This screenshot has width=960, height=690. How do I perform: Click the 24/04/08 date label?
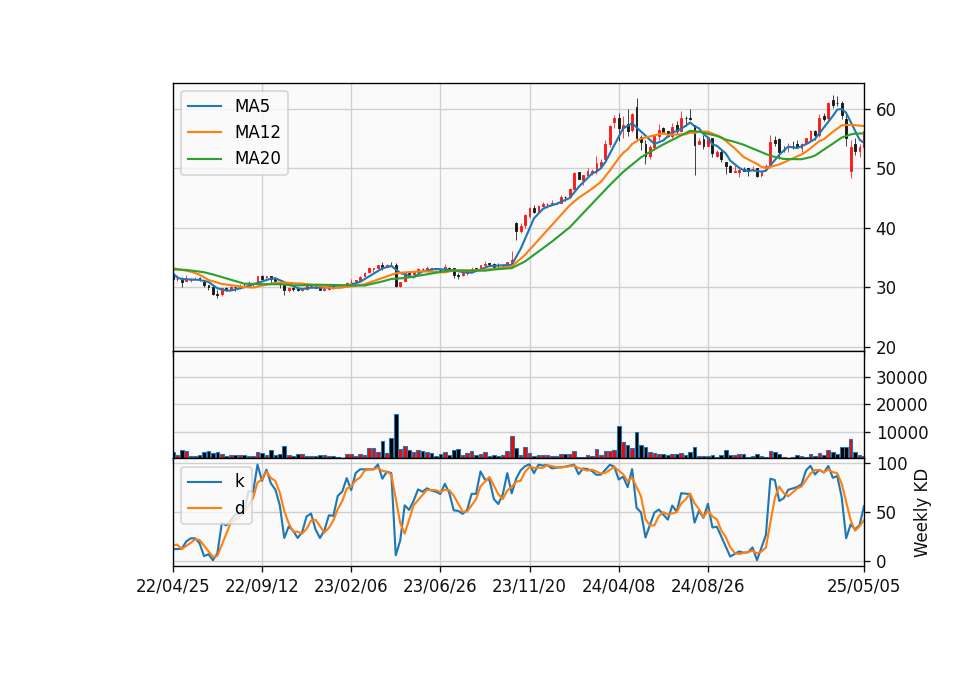click(x=618, y=586)
